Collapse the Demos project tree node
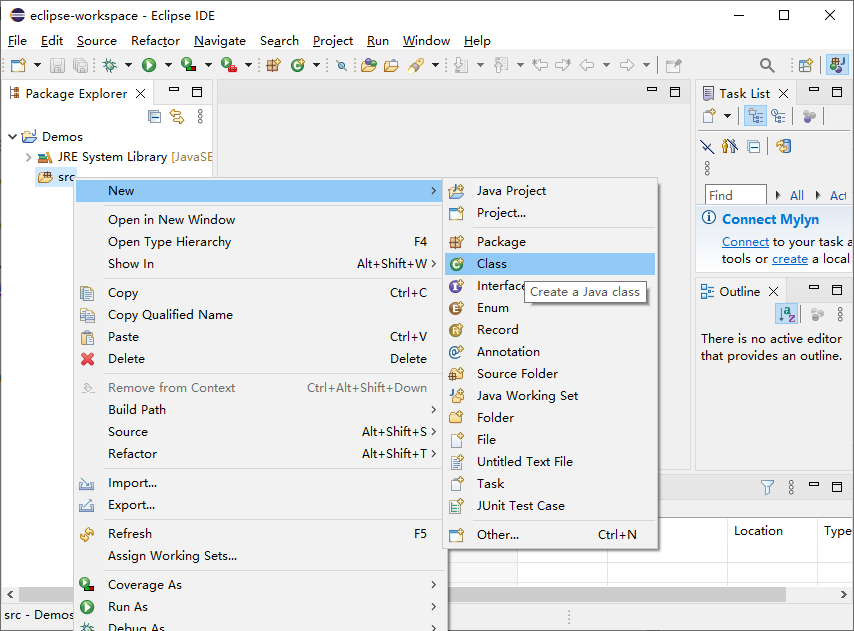The image size is (854, 631). (x=13, y=137)
